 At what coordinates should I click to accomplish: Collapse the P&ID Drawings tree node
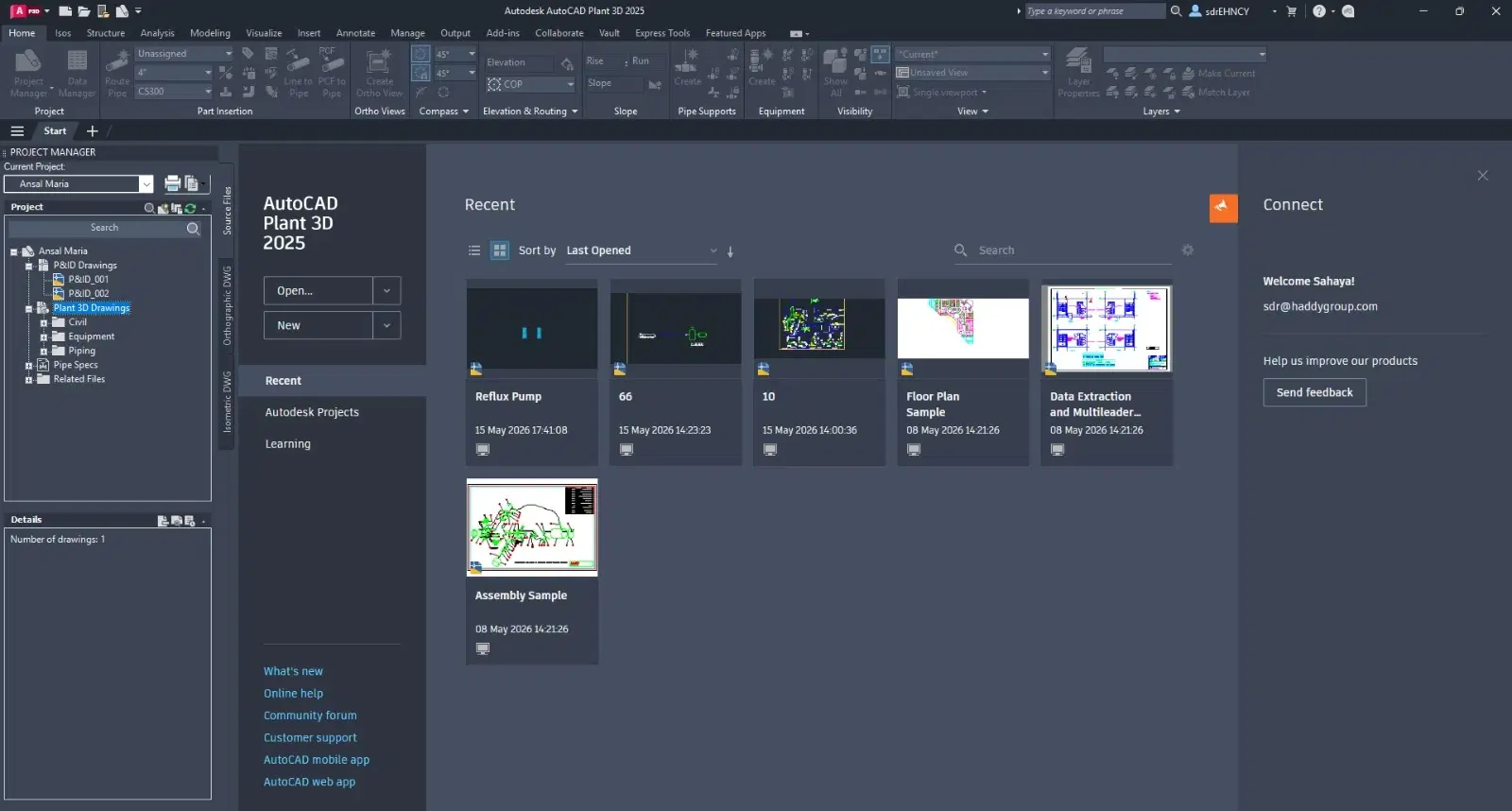tap(28, 266)
